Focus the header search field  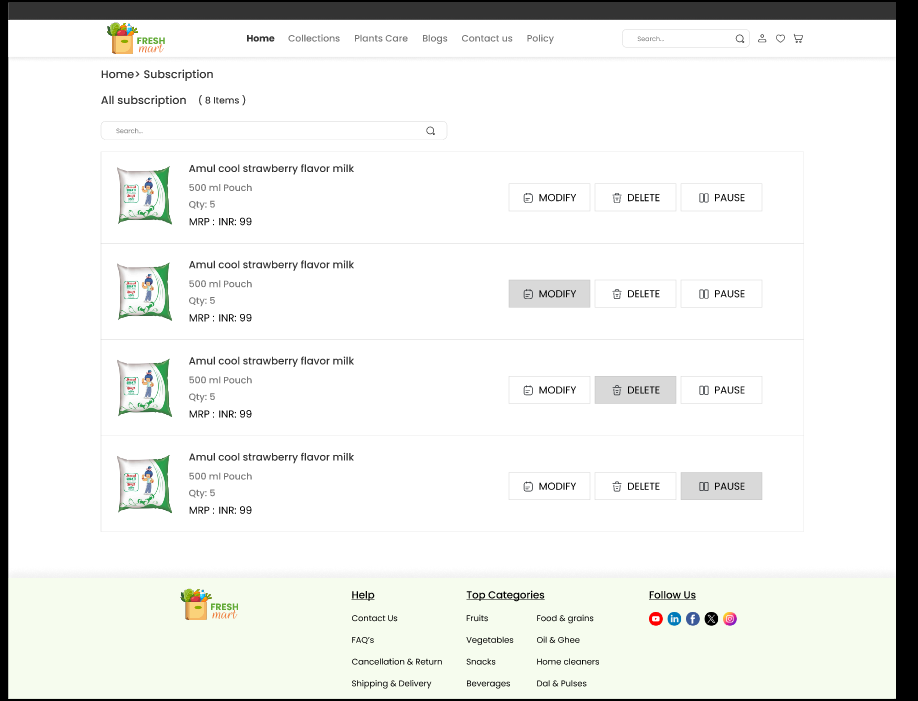tap(686, 39)
